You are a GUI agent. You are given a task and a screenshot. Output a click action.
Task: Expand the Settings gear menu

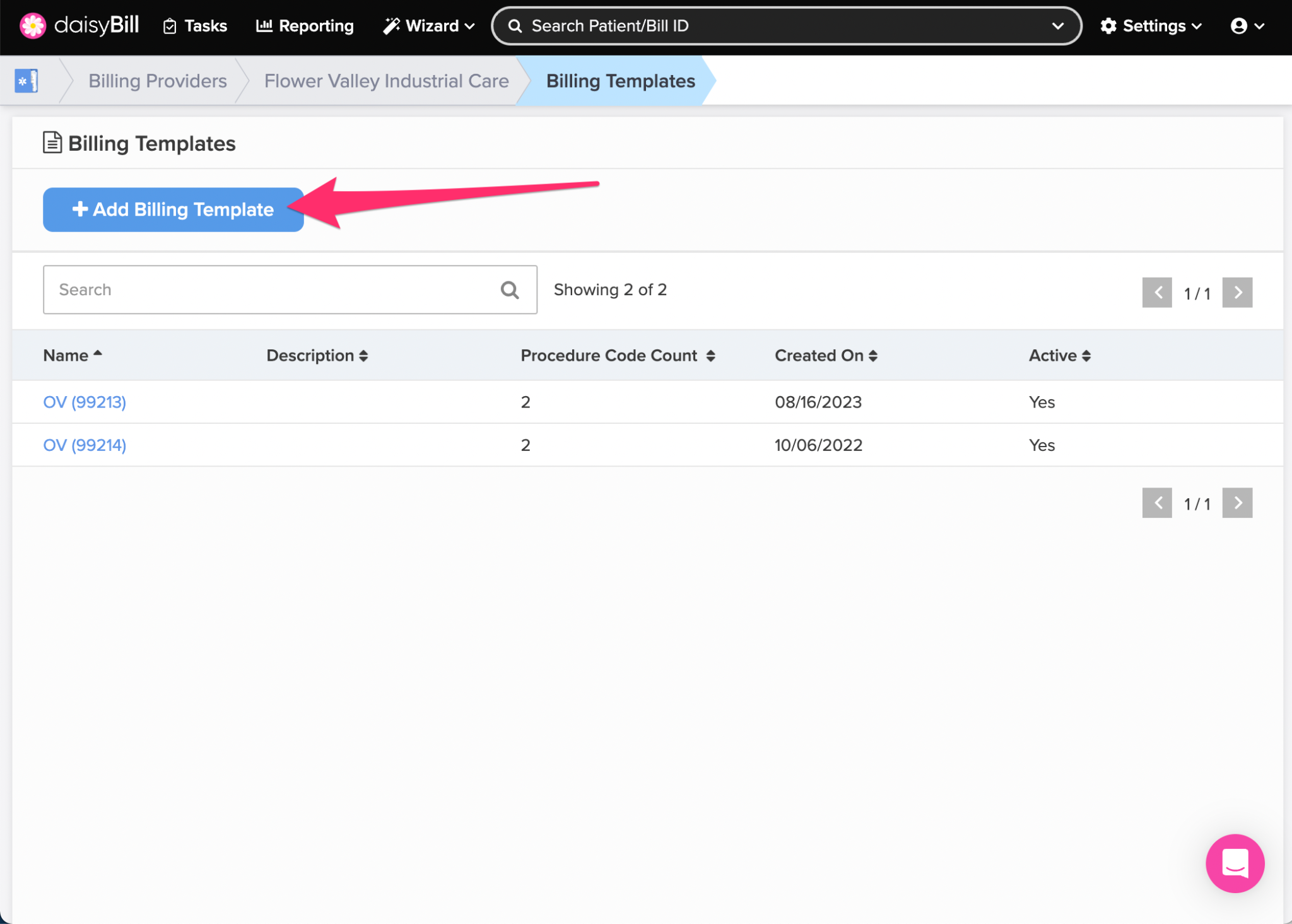pos(1151,26)
